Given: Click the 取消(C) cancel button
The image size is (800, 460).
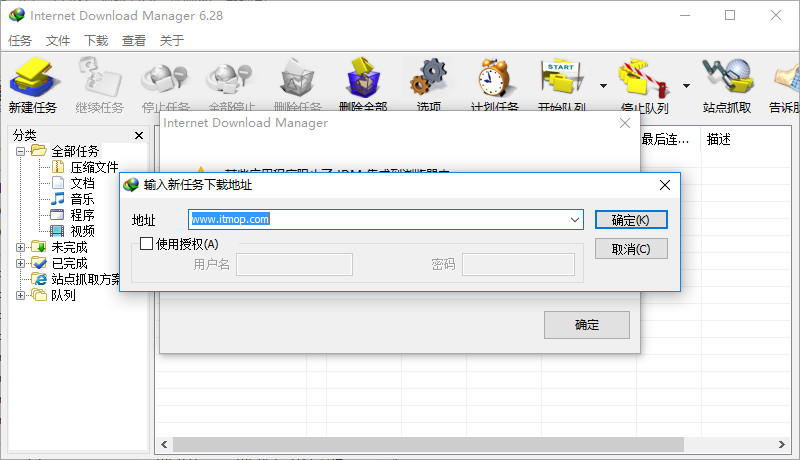Looking at the screenshot, I should point(631,249).
